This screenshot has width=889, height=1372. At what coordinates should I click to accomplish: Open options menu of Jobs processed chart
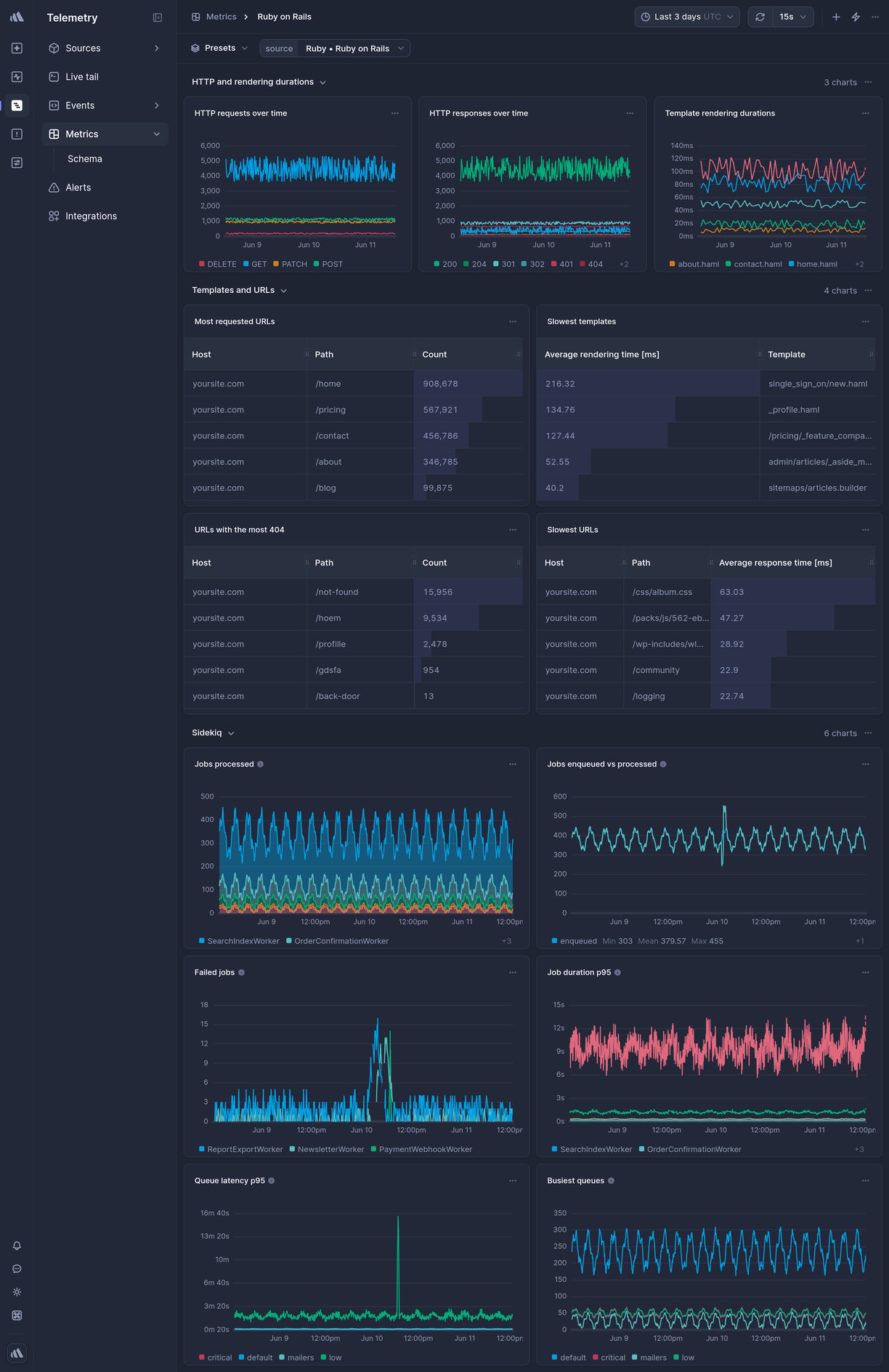pyautogui.click(x=513, y=764)
